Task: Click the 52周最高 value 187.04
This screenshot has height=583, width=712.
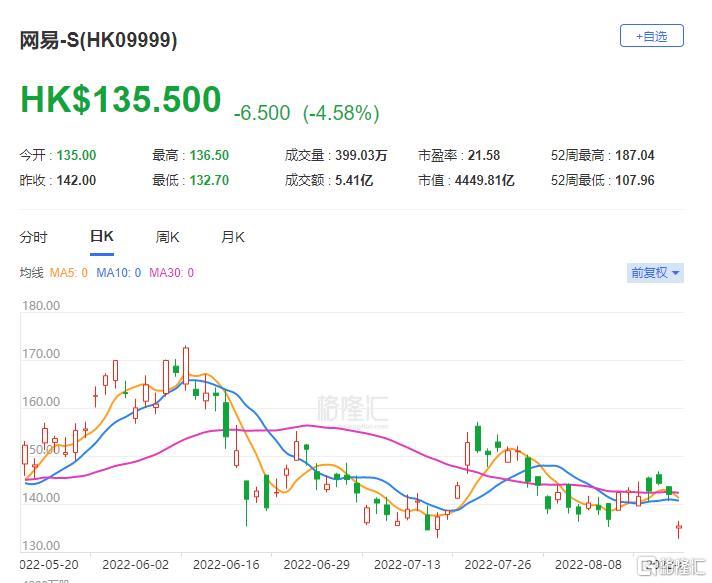Action: [635, 155]
